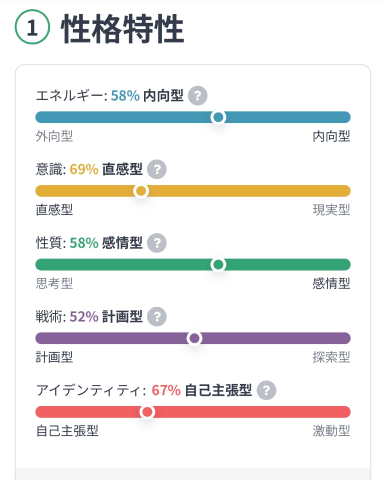386x480 pixels.
Task: Click the 外向型 label under blue bar
Action: (x=54, y=136)
